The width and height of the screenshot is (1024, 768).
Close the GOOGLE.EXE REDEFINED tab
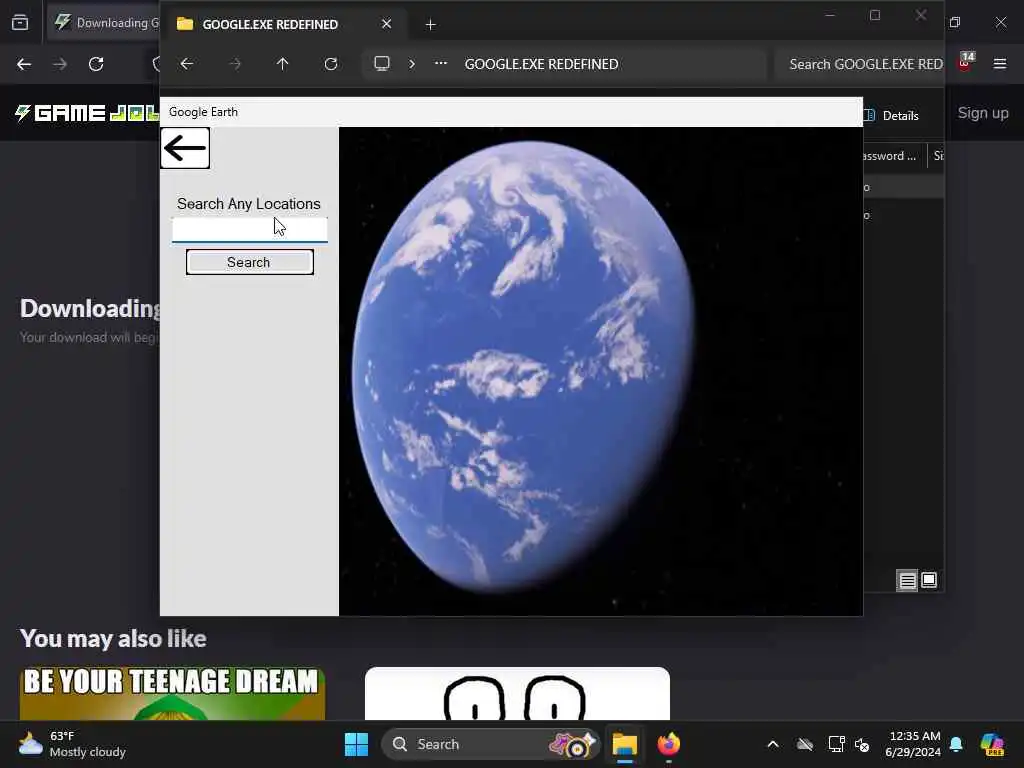387,24
